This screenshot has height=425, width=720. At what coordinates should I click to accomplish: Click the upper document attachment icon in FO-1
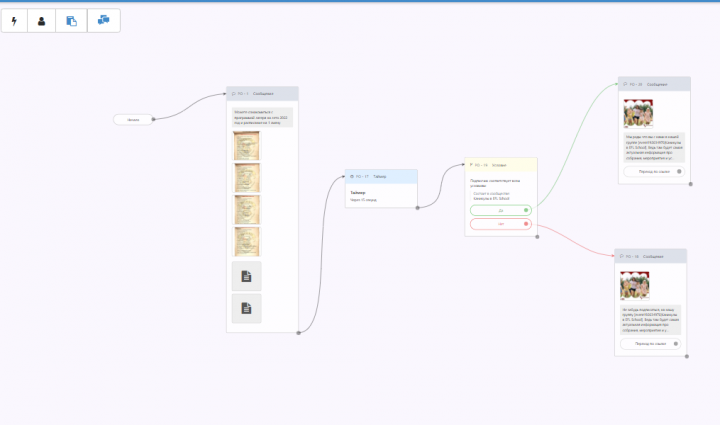click(x=247, y=276)
